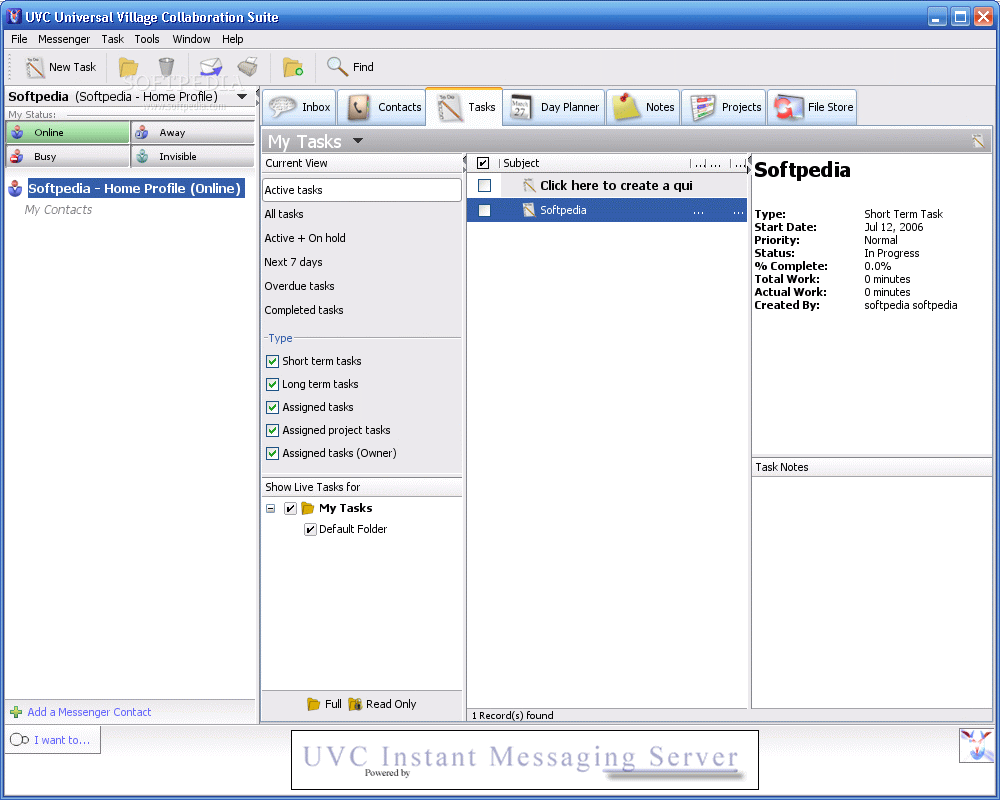The image size is (1000, 800).
Task: Toggle the Subject column header checkbox
Action: coord(483,163)
